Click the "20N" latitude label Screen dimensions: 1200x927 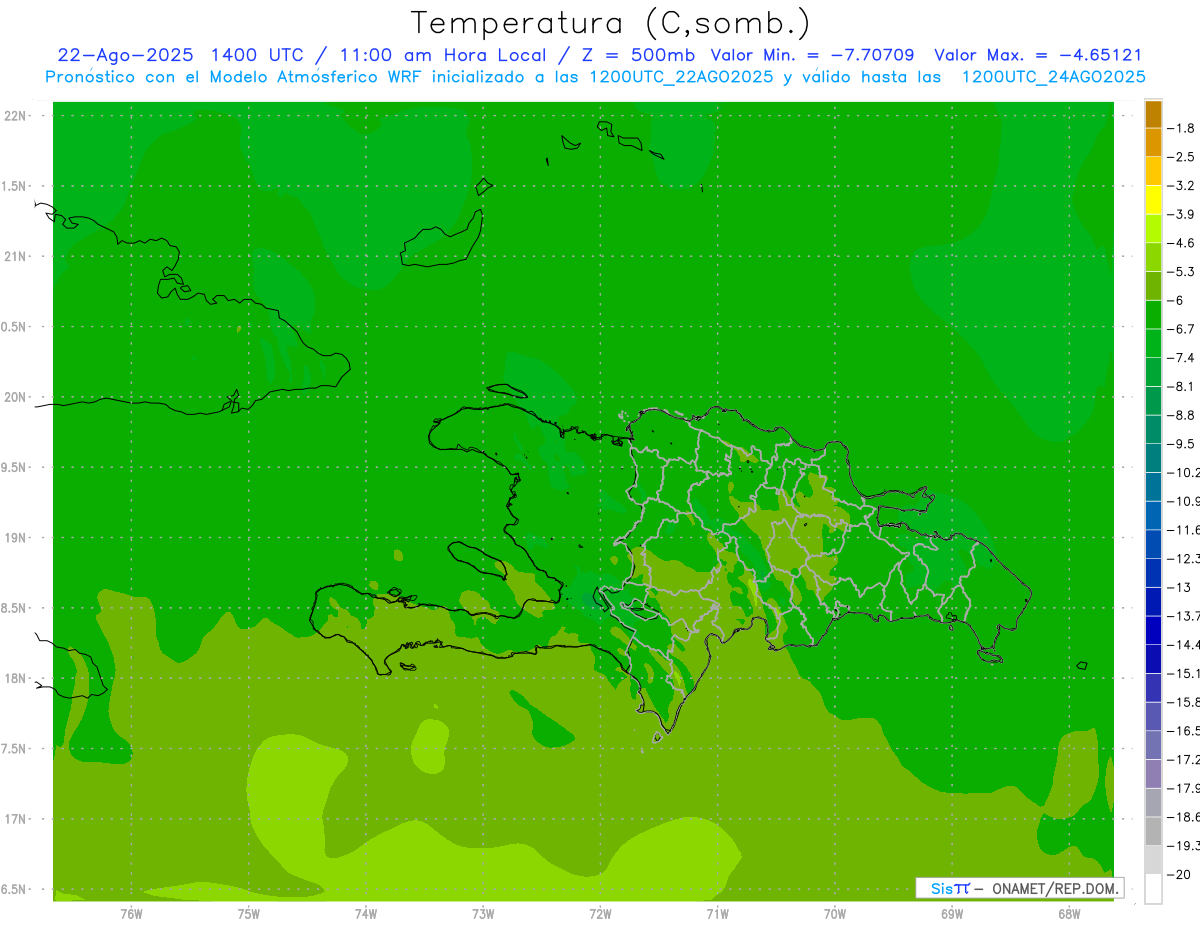click(x=16, y=397)
